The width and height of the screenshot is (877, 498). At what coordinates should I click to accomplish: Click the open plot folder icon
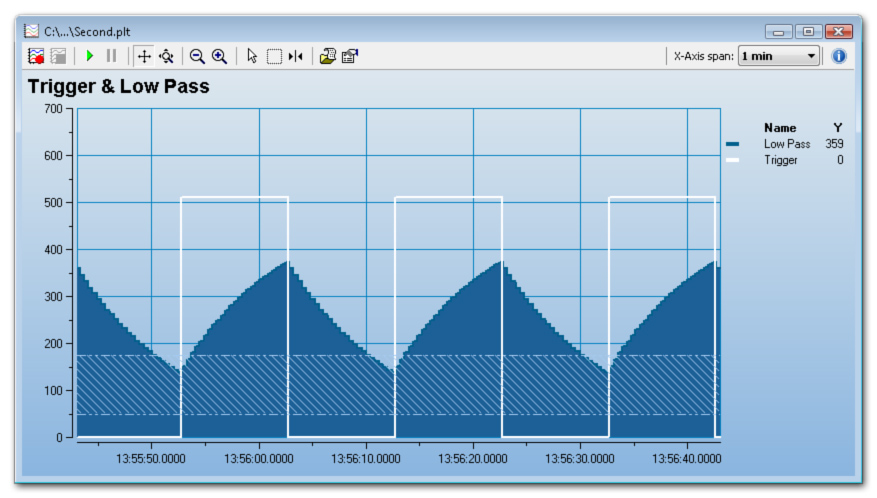pyautogui.click(x=328, y=56)
